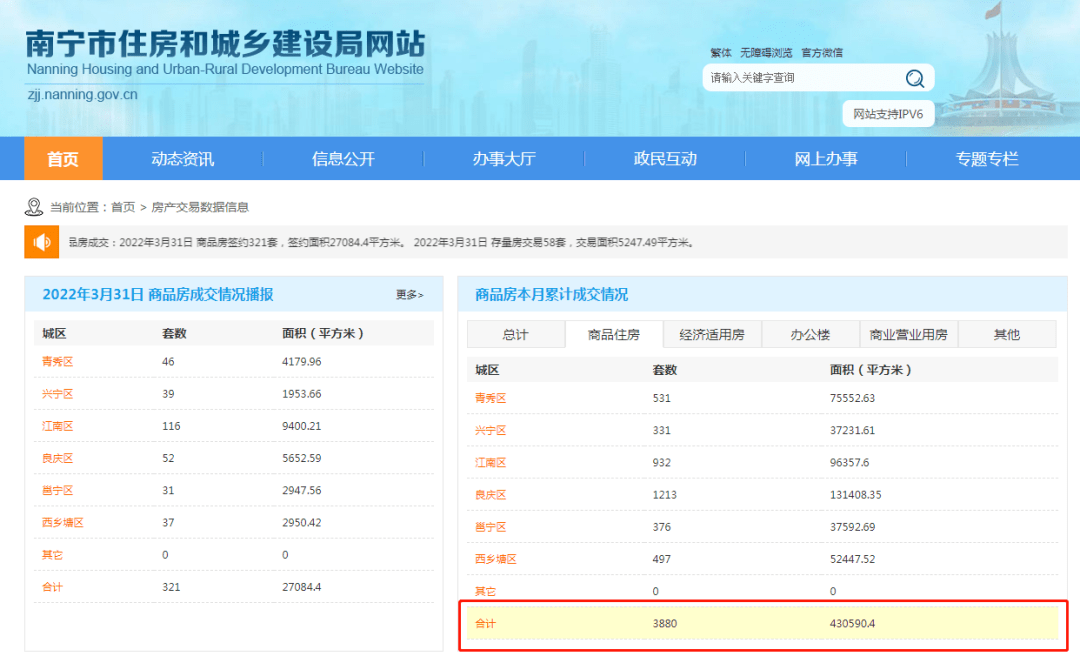Select the 商品住房 tab
The height and width of the screenshot is (663, 1080).
click(x=614, y=335)
